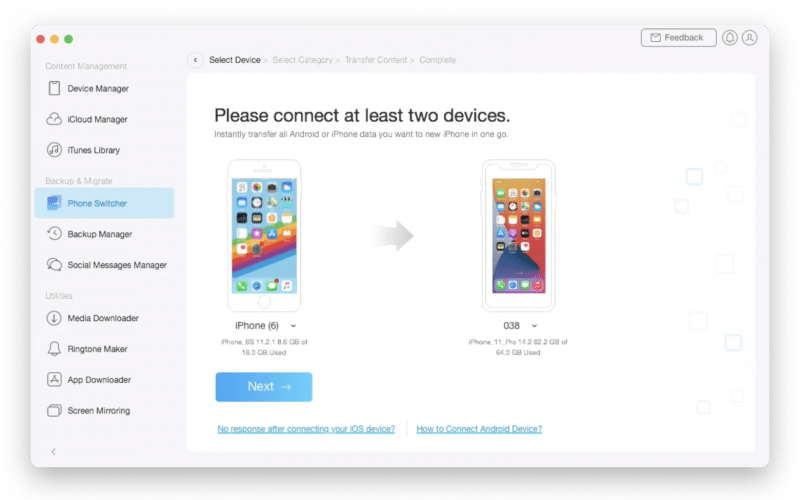
Task: Select the iTunes Library music icon
Action: point(54,151)
